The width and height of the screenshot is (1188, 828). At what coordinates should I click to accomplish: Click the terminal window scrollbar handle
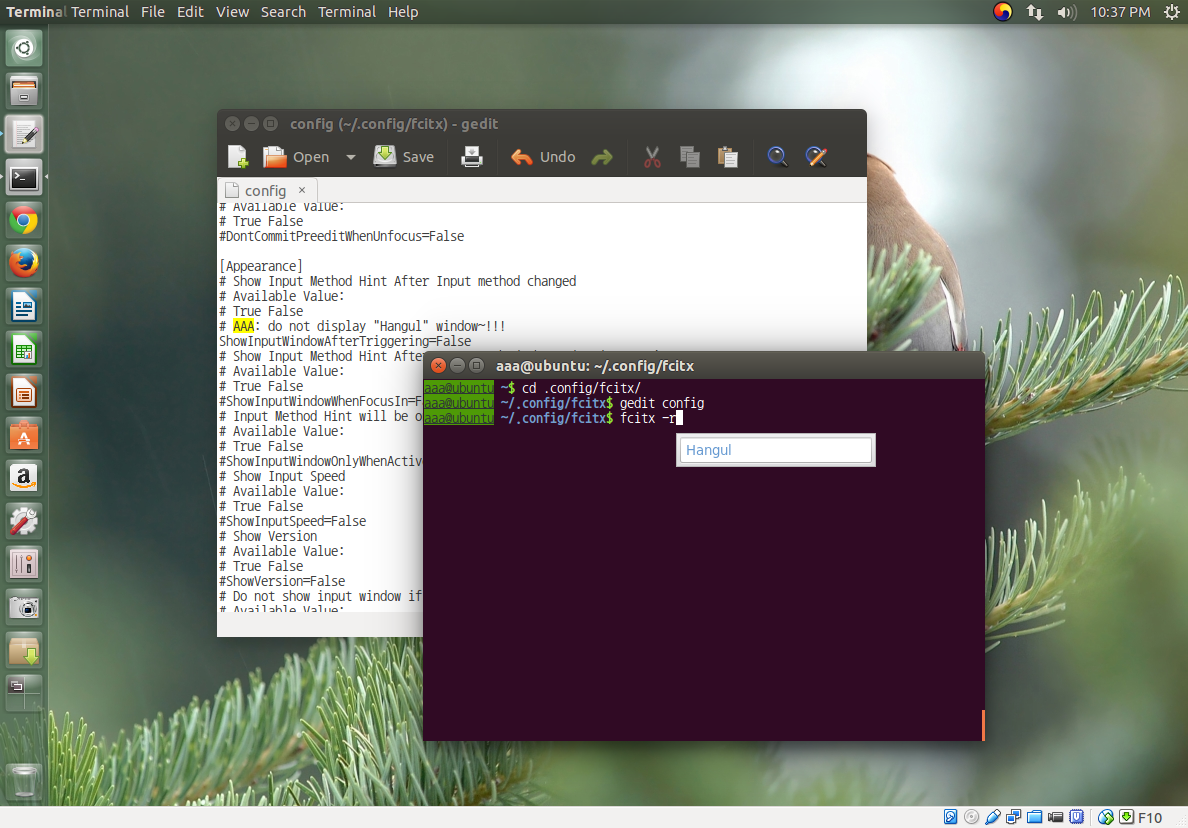tap(983, 725)
